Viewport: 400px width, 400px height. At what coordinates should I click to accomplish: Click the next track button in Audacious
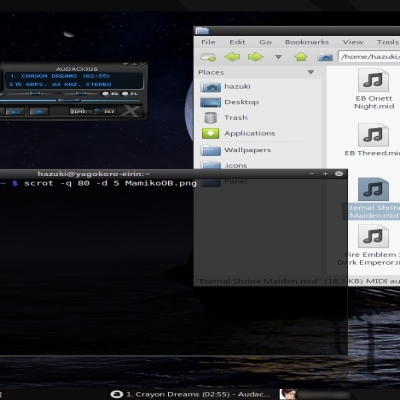pos(15,112)
